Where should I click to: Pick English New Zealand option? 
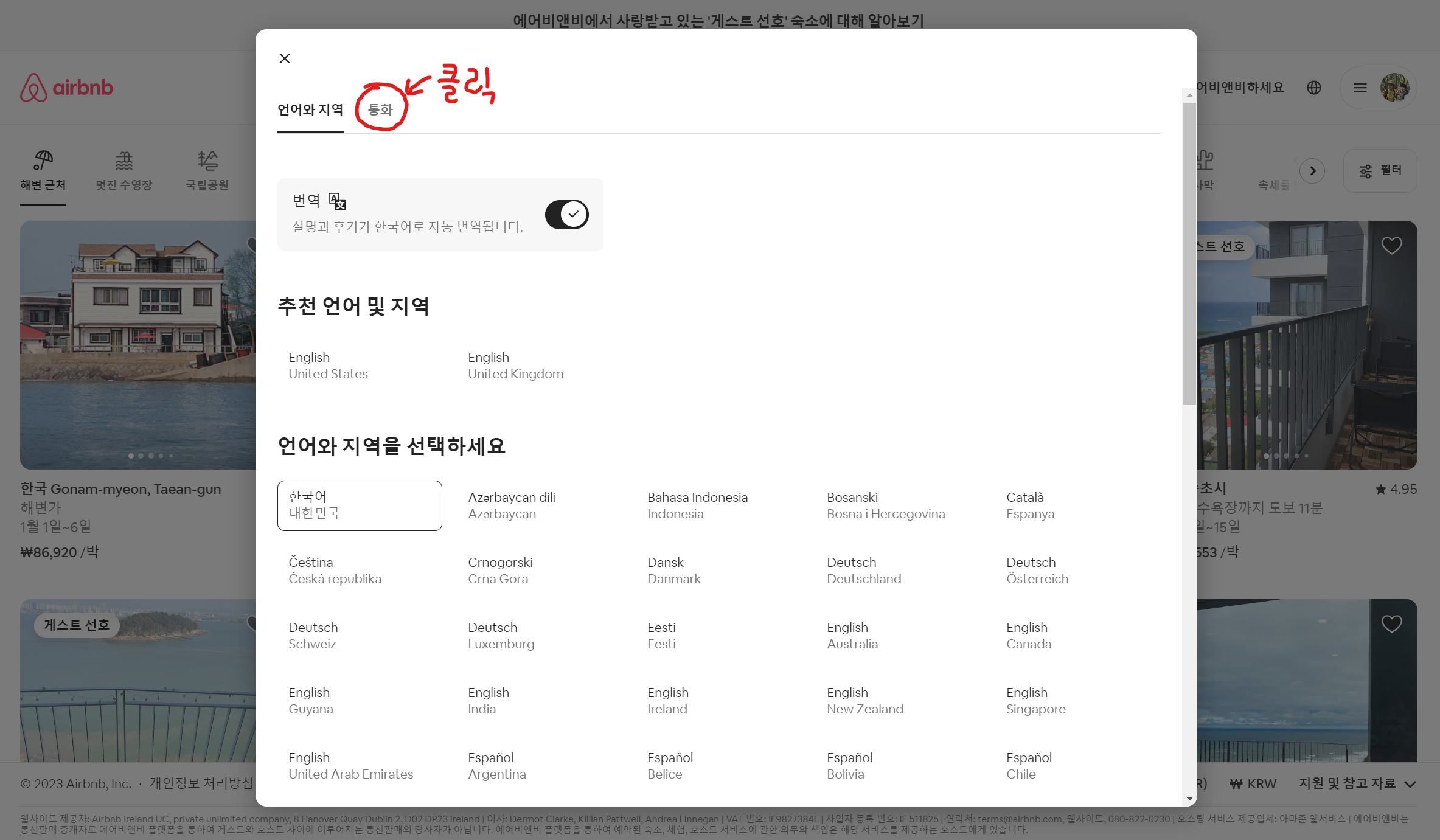pos(898,701)
